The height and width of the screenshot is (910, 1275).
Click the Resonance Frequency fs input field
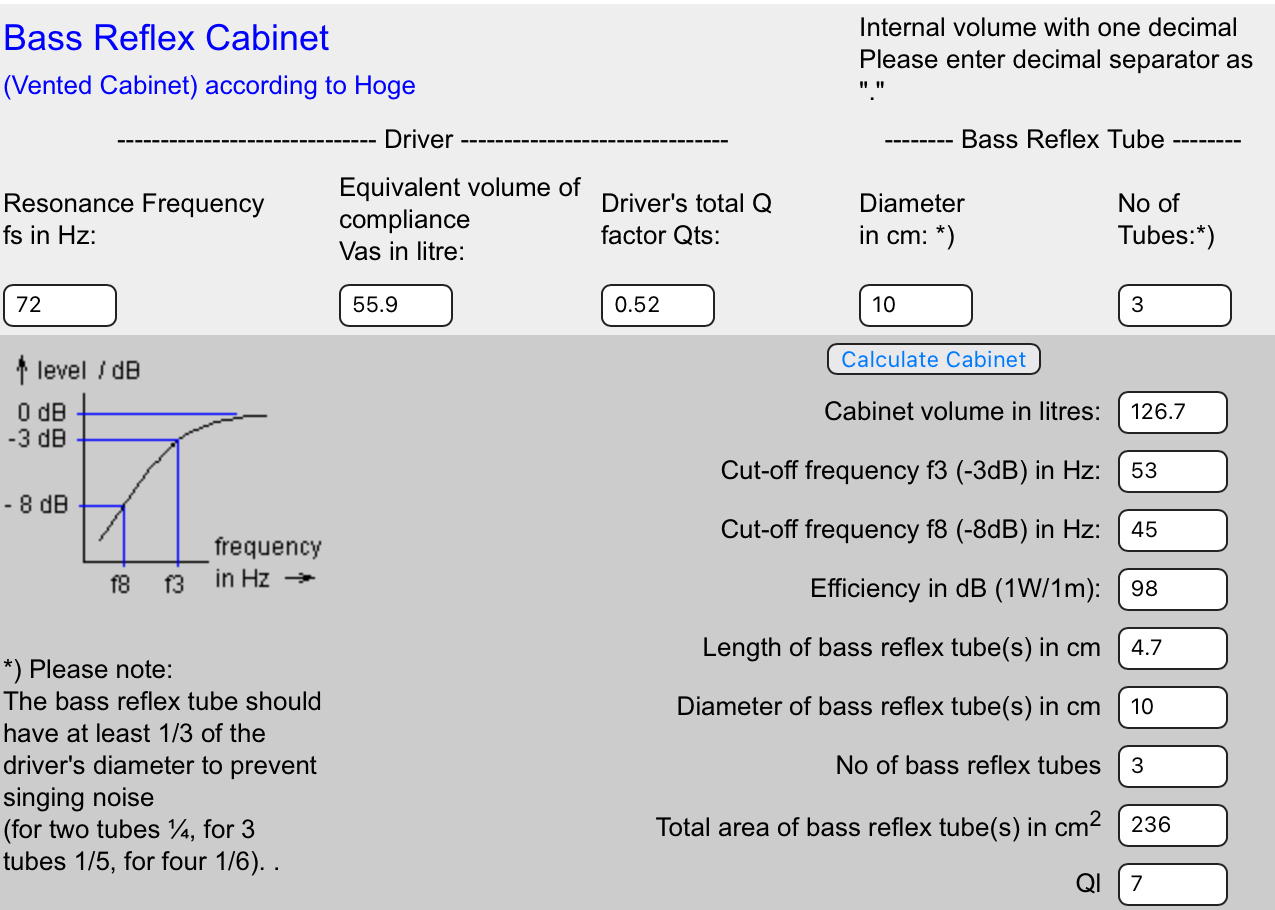point(60,305)
